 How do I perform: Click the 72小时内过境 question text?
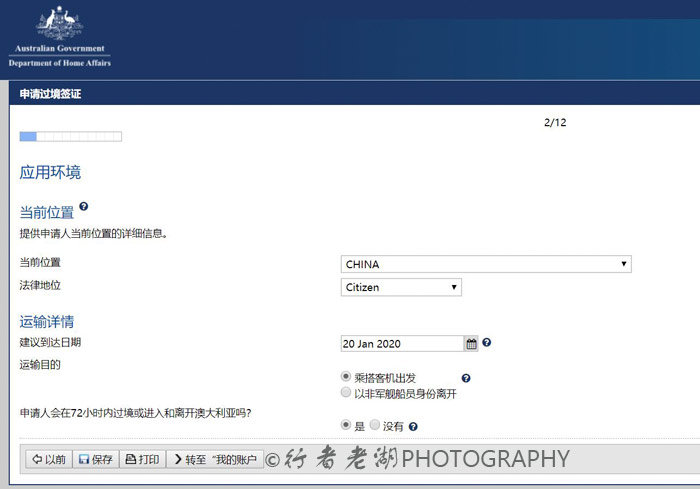click(x=135, y=413)
